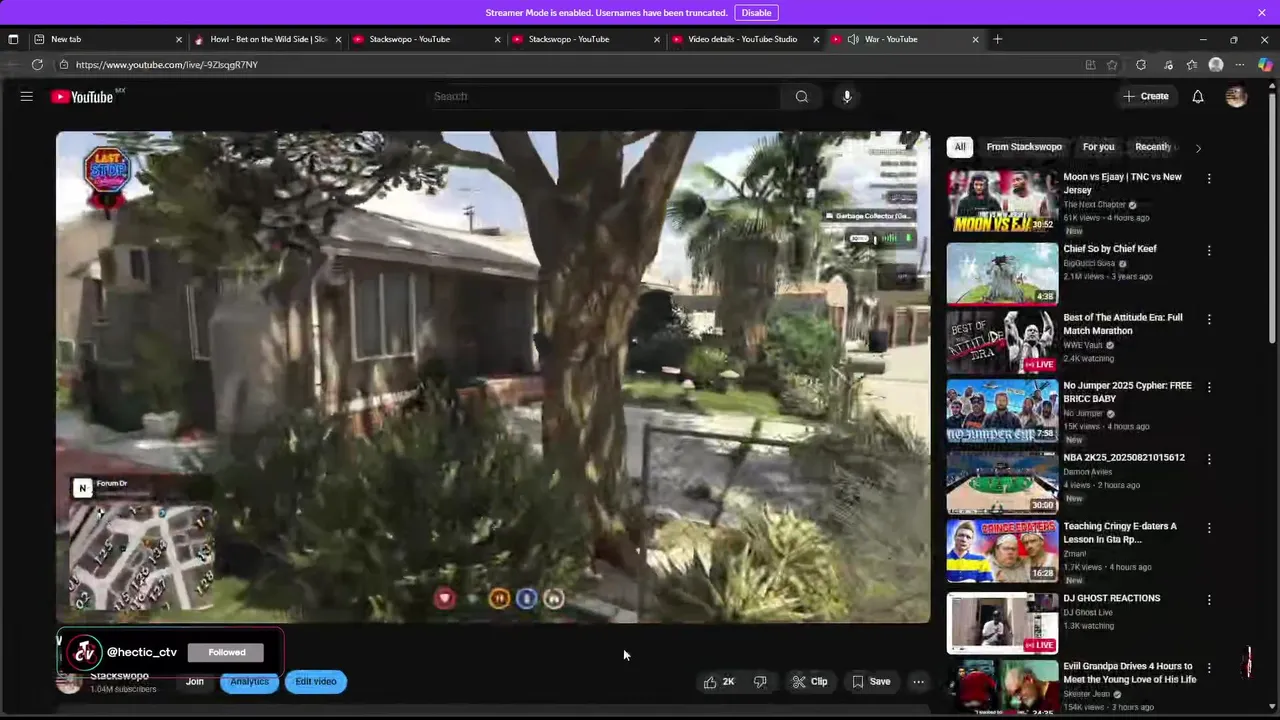The image size is (1280, 720).
Task: Open Chief So by Chief Keef thumbnail
Action: click(1002, 273)
